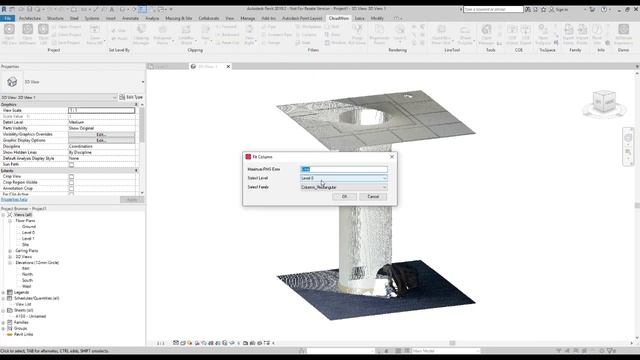Open the Properties help link
Image resolution: width=640 pixels, height=360 pixels.
tap(14, 200)
